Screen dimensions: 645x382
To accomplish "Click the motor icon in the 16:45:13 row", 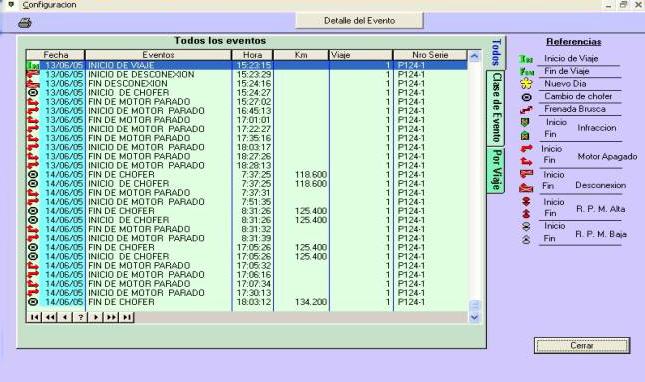I will [x=33, y=111].
